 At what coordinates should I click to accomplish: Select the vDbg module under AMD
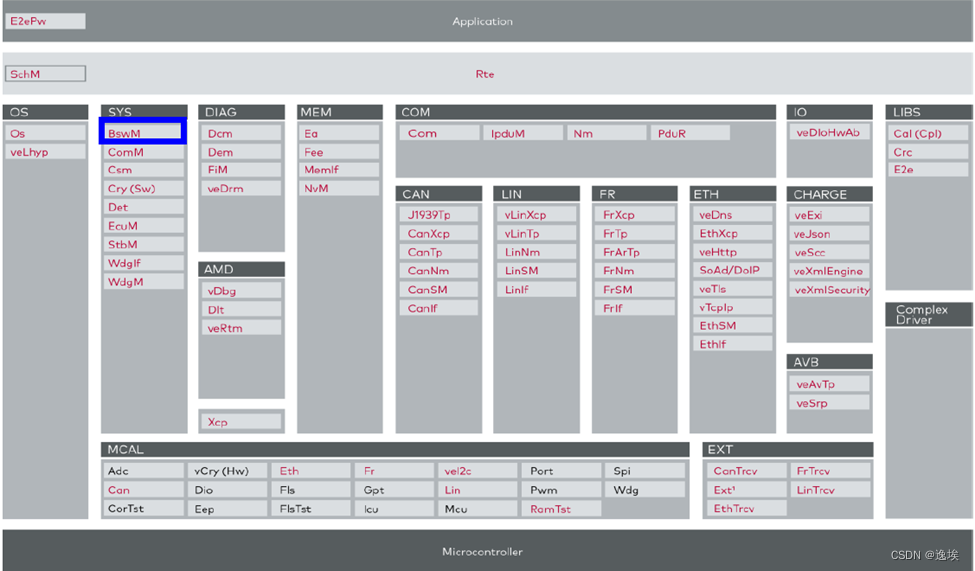pos(241,290)
